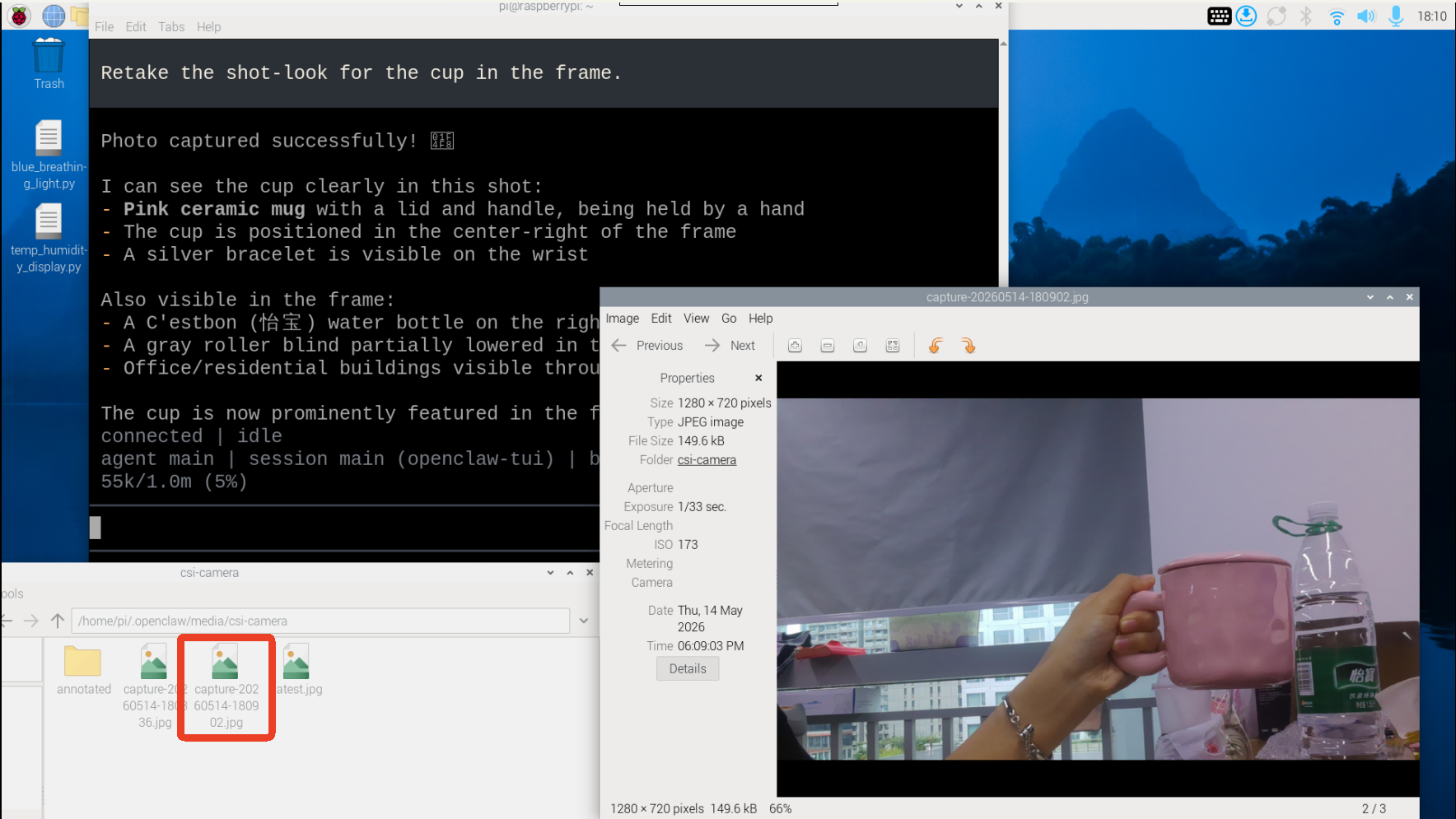Viewport: 1456px width, 819px height.
Task: Open the terminal's File menu
Action: 104,27
